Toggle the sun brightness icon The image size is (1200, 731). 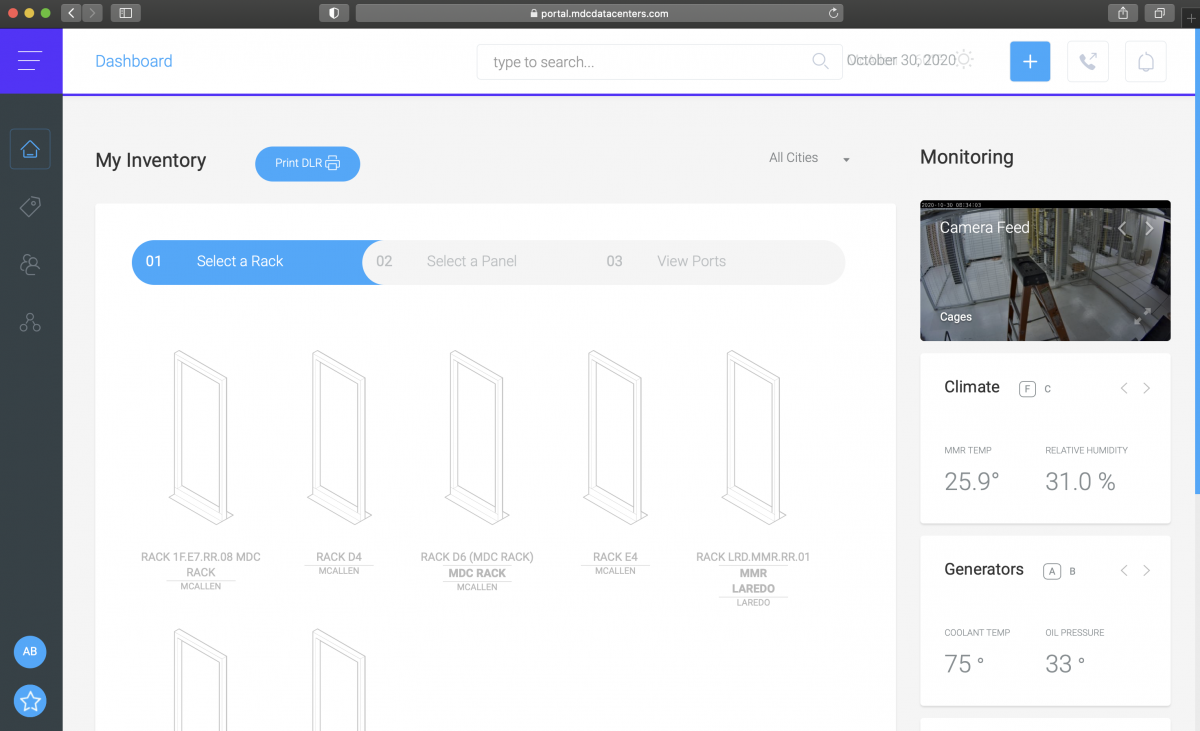(964, 59)
